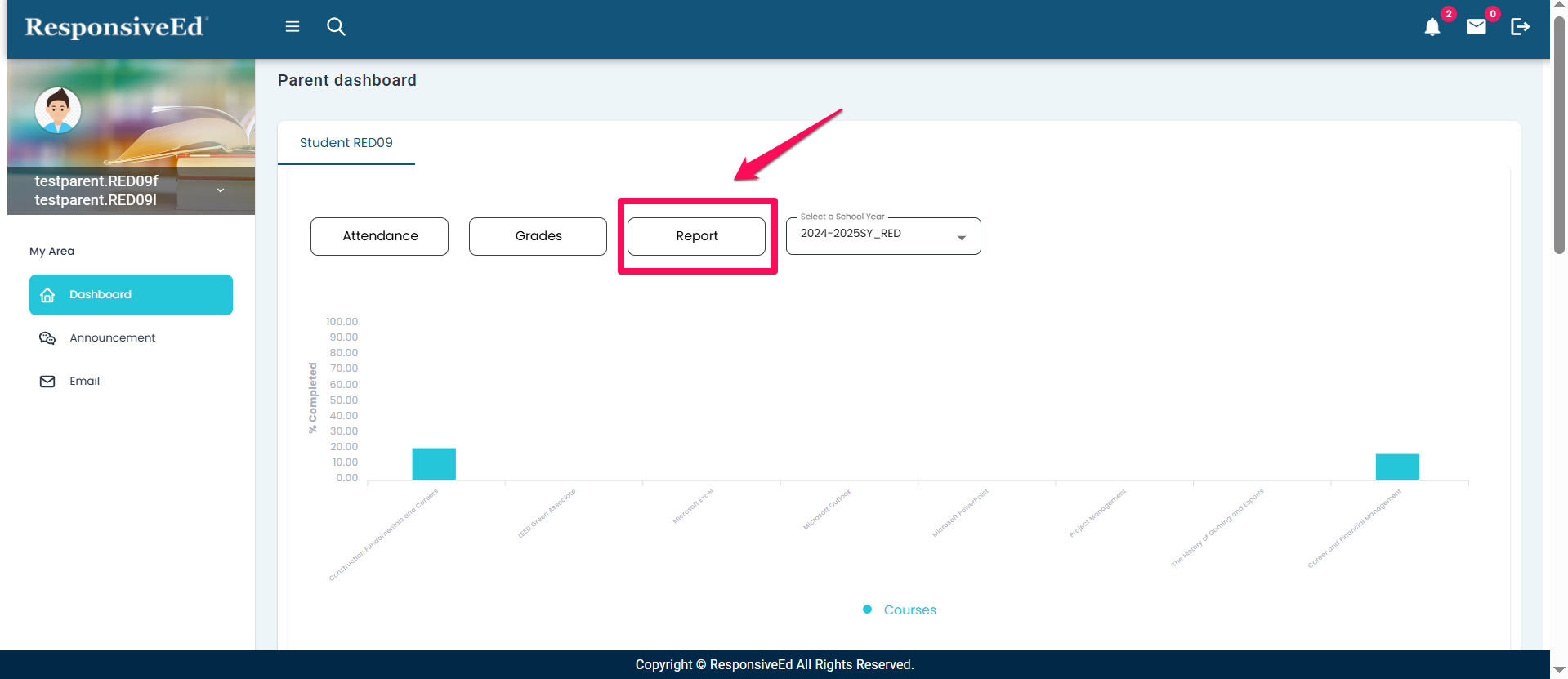Expand the testparent.RED09f profile chevron
This screenshot has height=679, width=1568.
[221, 190]
